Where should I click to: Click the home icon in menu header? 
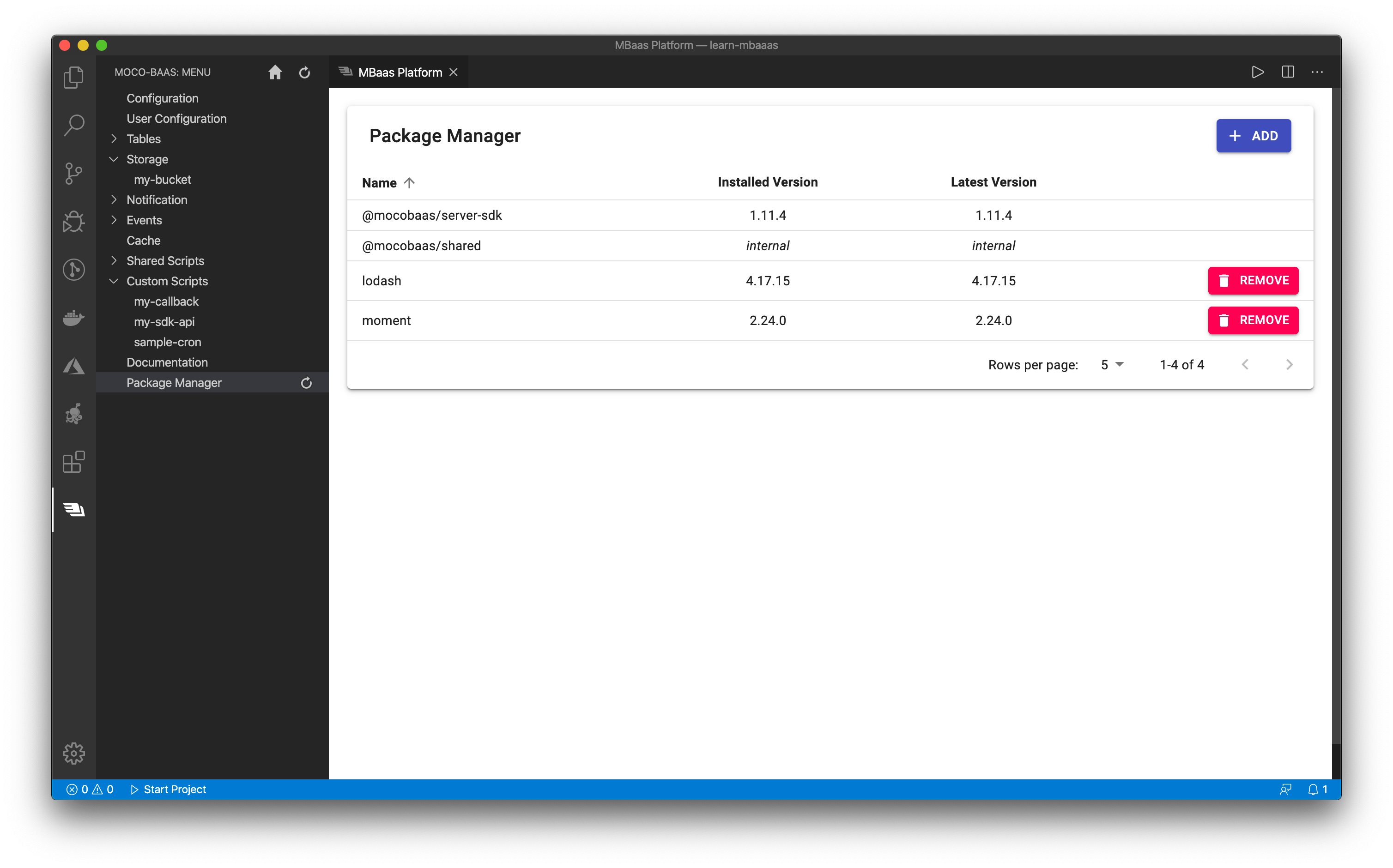[x=275, y=72]
